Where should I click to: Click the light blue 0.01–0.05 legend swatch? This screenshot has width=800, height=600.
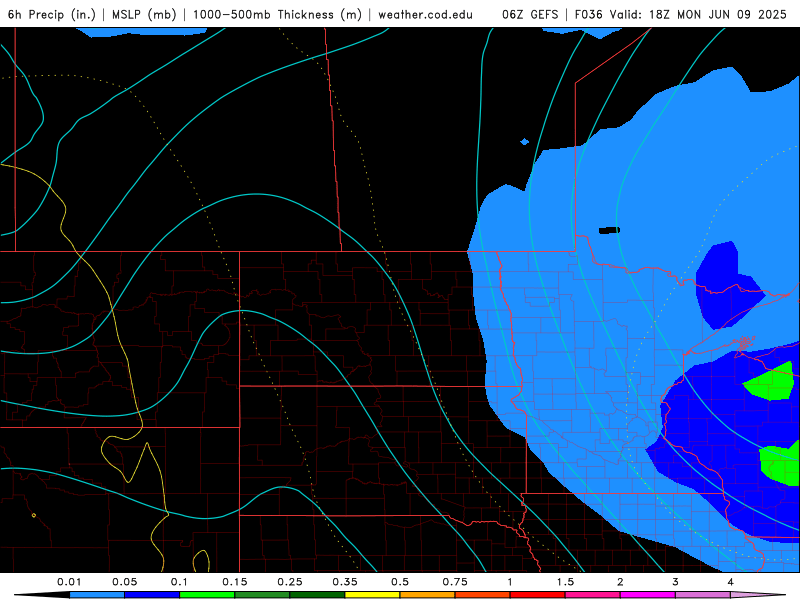click(x=97, y=595)
